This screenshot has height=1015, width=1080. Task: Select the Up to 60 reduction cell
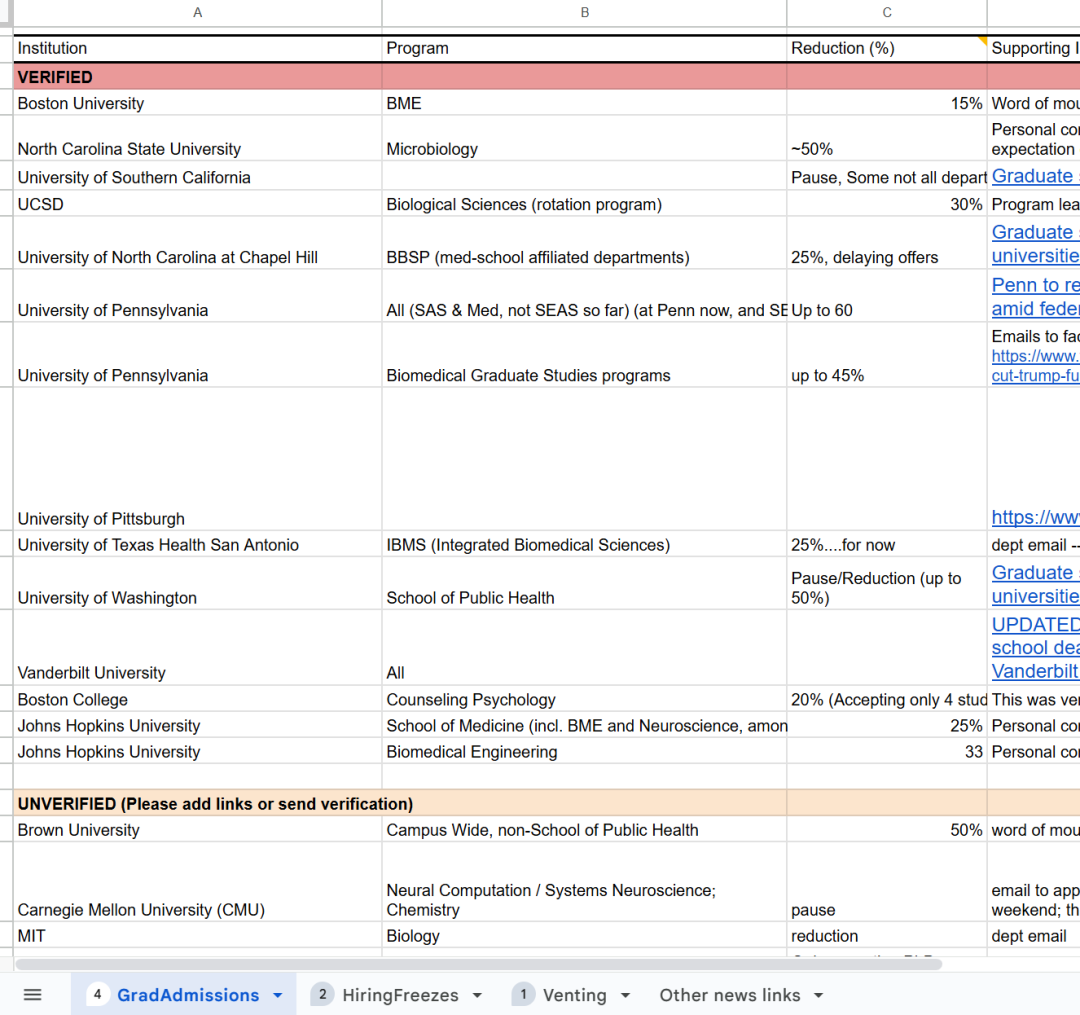coord(886,296)
